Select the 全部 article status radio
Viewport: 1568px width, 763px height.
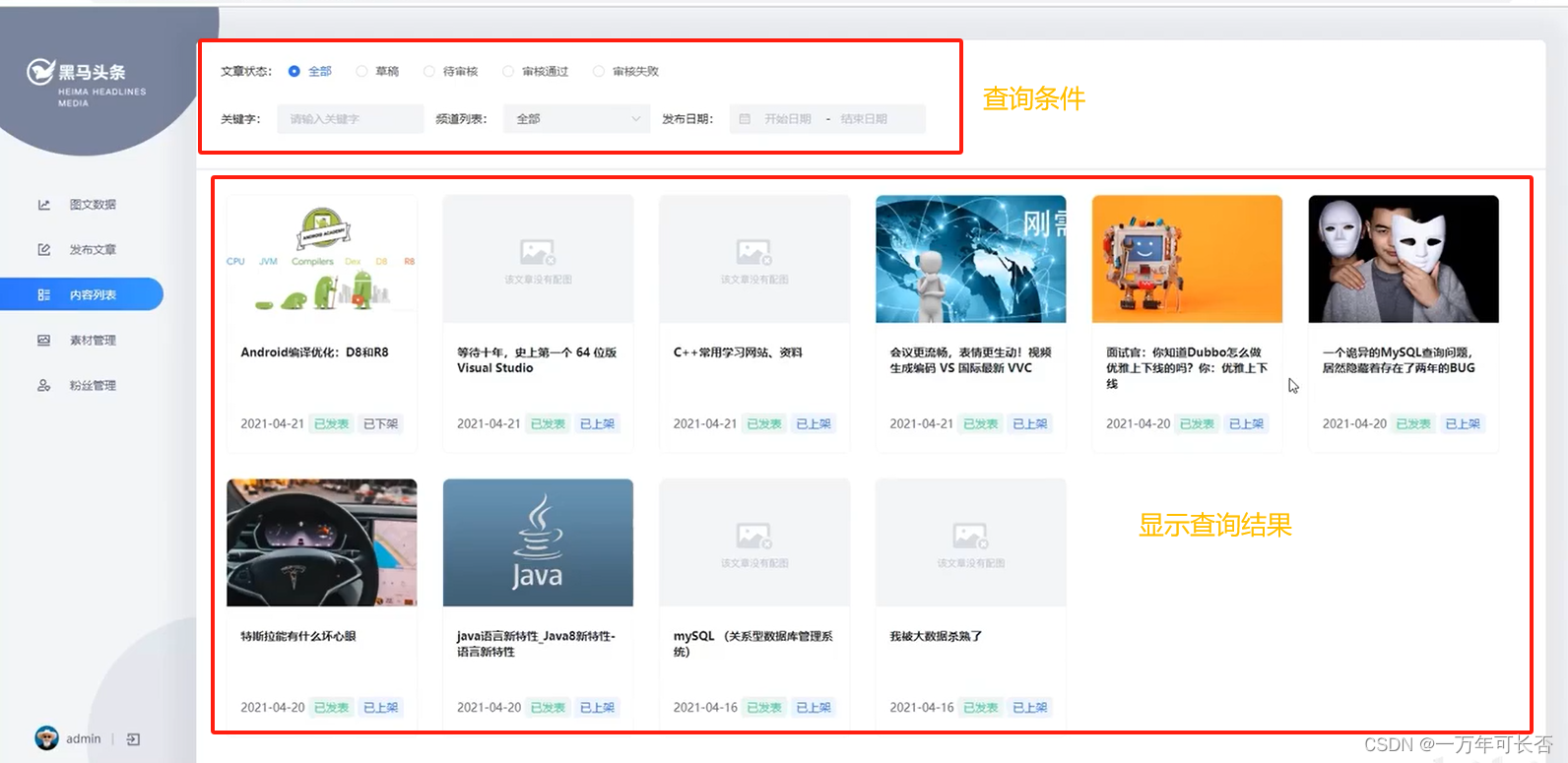pos(294,72)
